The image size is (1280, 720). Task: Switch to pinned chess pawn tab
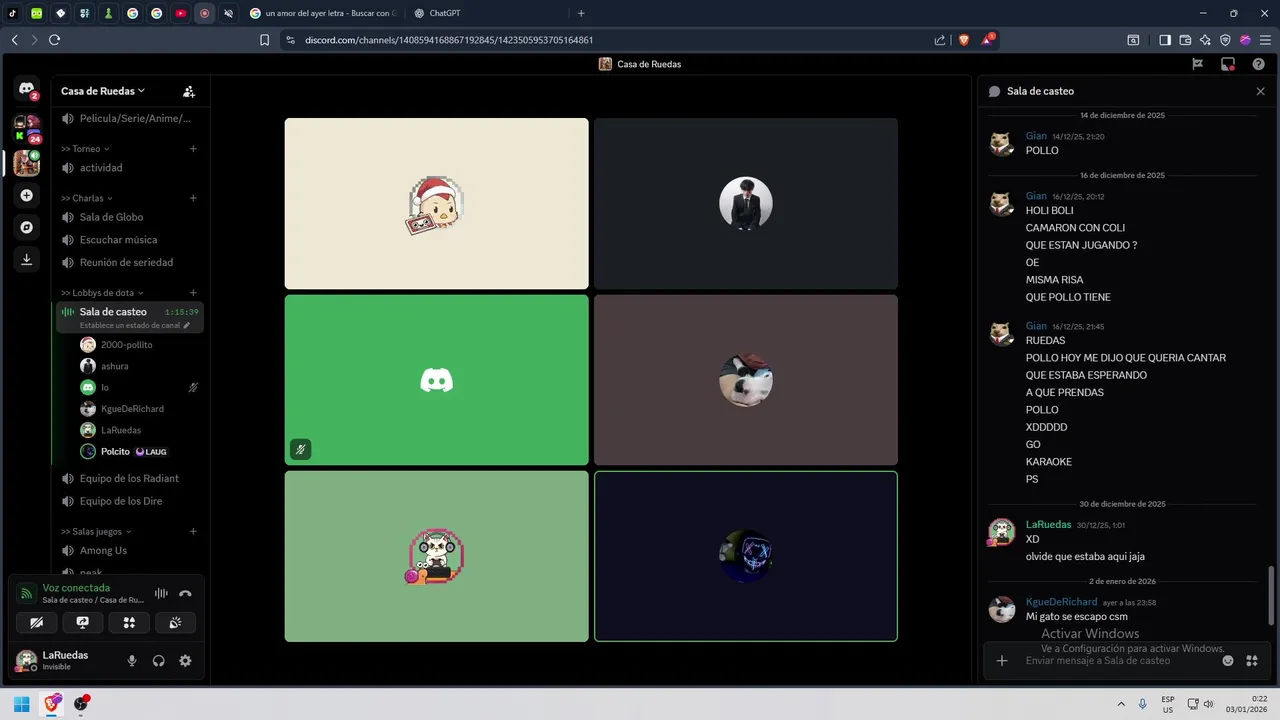109,13
